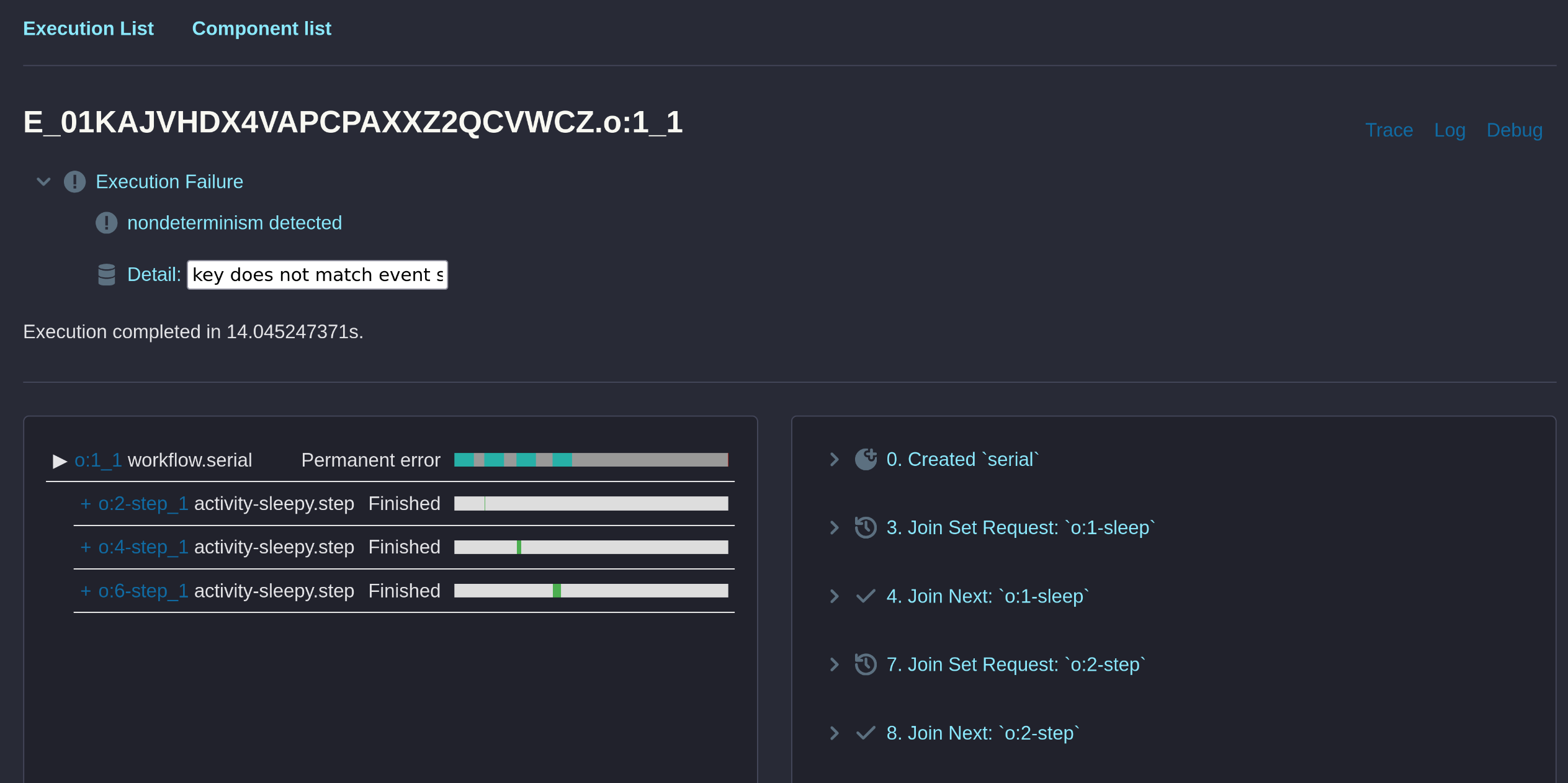Click the Execution Failure exclamation icon
Screen dimensions: 1568x783
pyautogui.click(x=74, y=182)
